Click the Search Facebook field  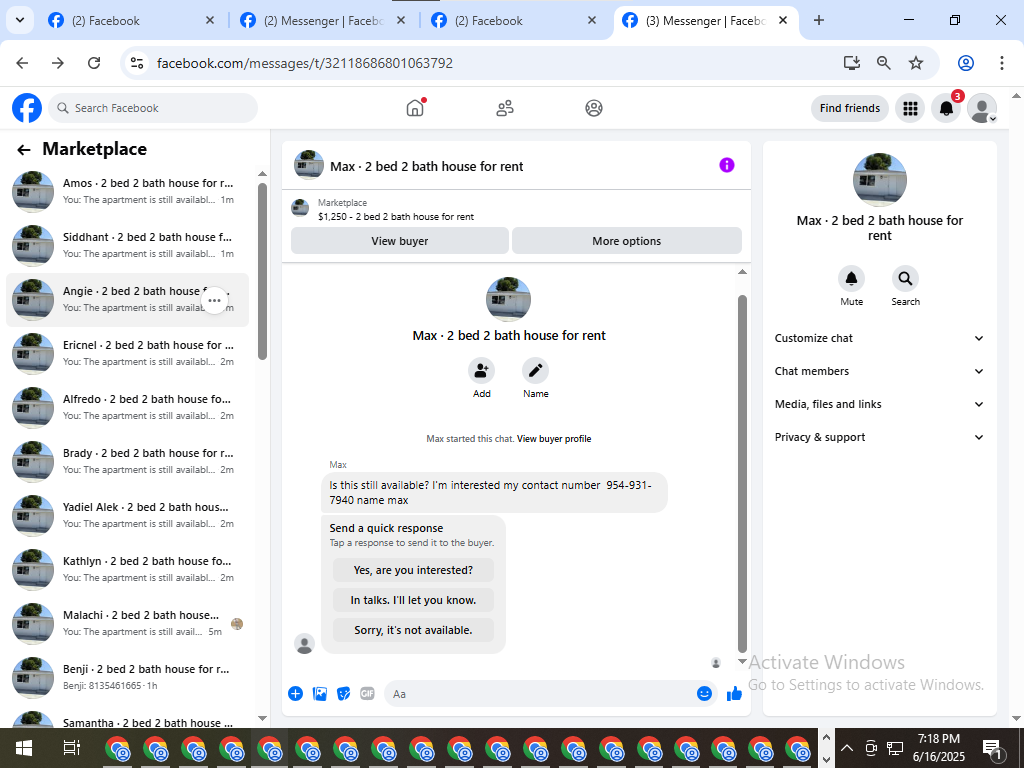(x=153, y=108)
